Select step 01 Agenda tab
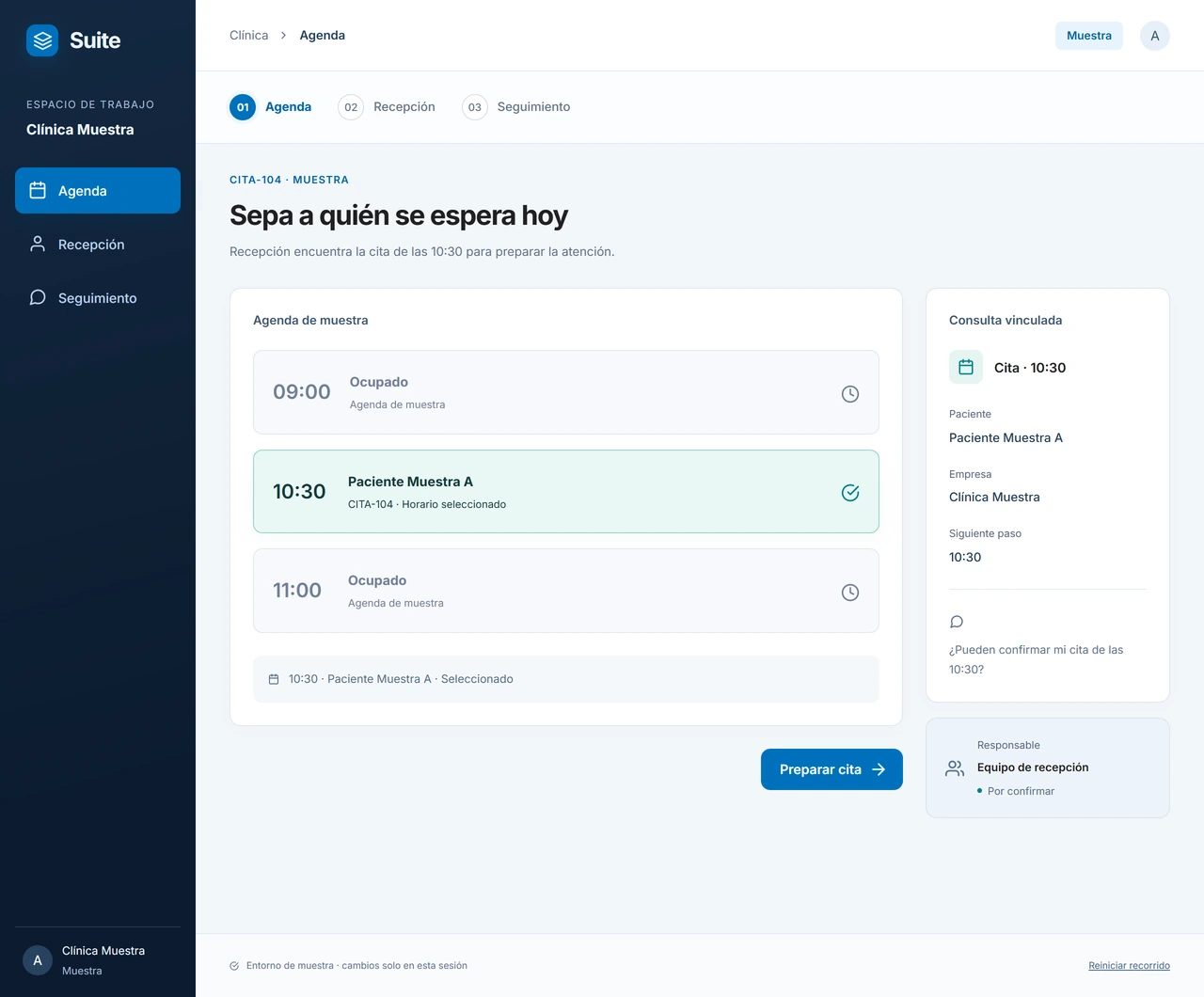1204x997 pixels. coord(271,107)
